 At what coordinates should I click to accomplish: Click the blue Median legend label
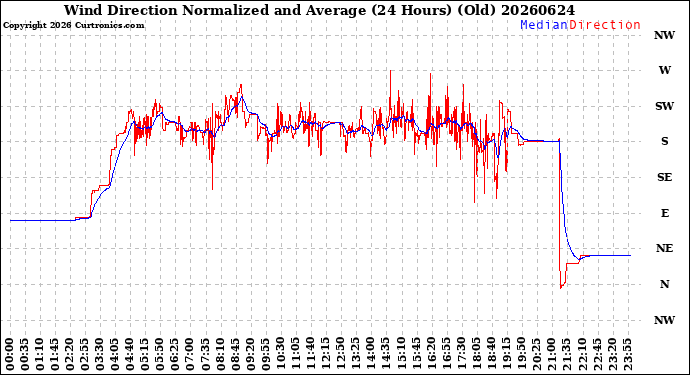pos(544,25)
